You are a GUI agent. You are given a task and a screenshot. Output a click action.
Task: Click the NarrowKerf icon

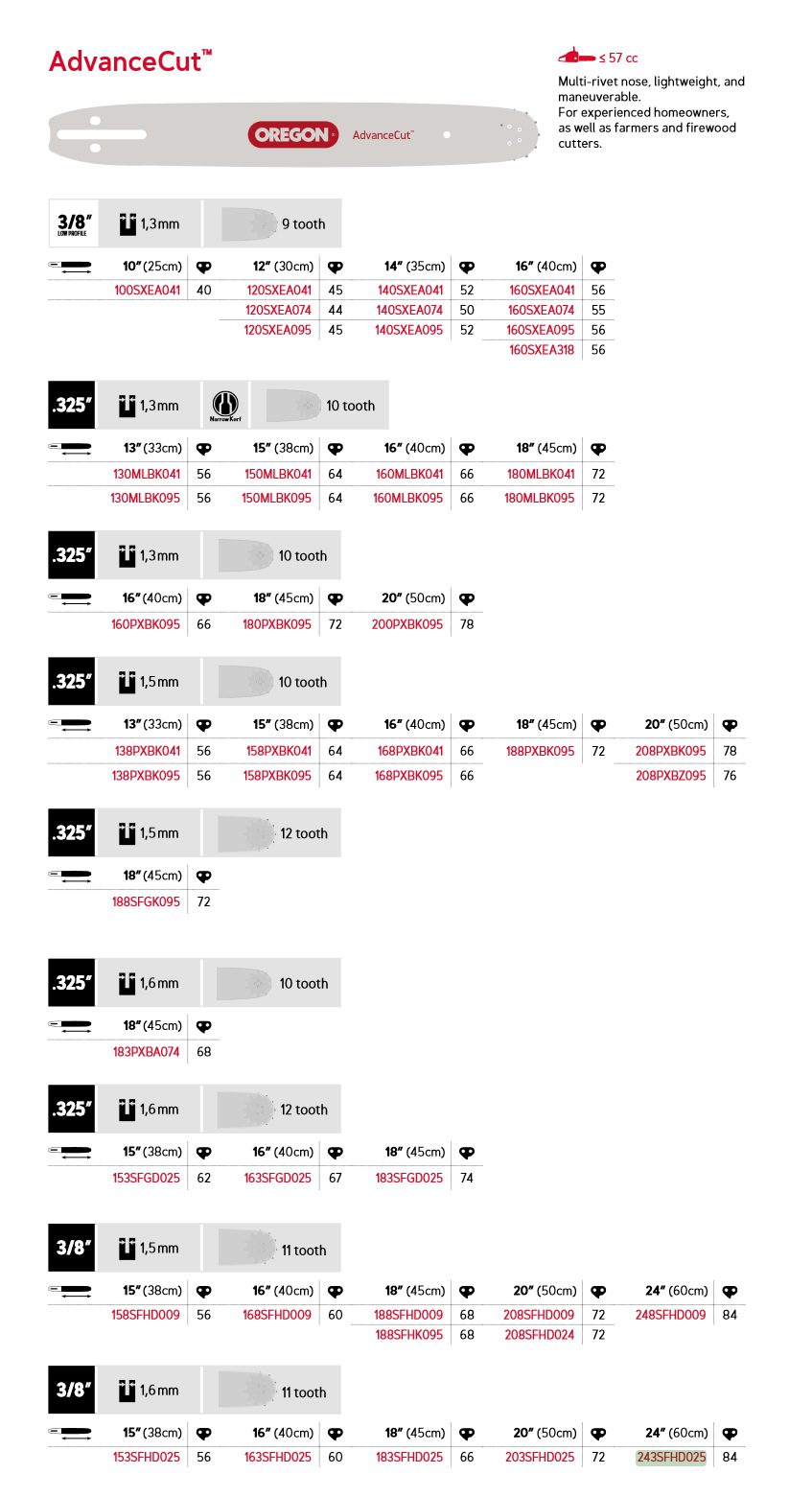tap(225, 406)
